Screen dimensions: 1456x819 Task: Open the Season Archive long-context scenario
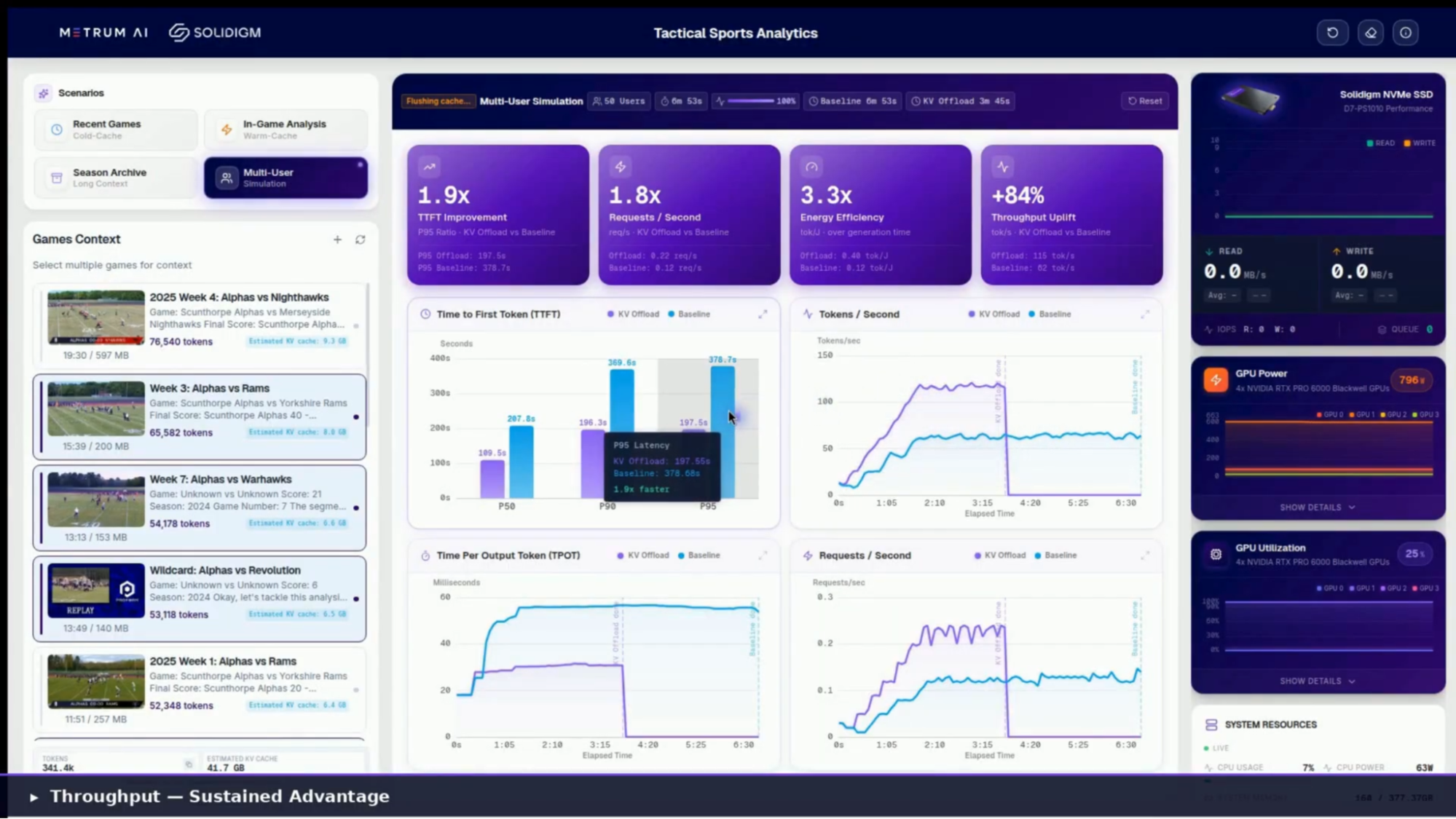pyautogui.click(x=116, y=178)
